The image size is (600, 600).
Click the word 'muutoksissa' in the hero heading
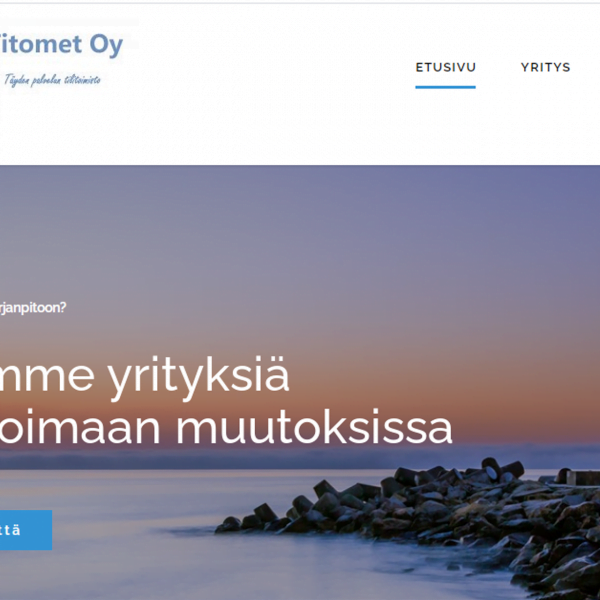[314, 427]
